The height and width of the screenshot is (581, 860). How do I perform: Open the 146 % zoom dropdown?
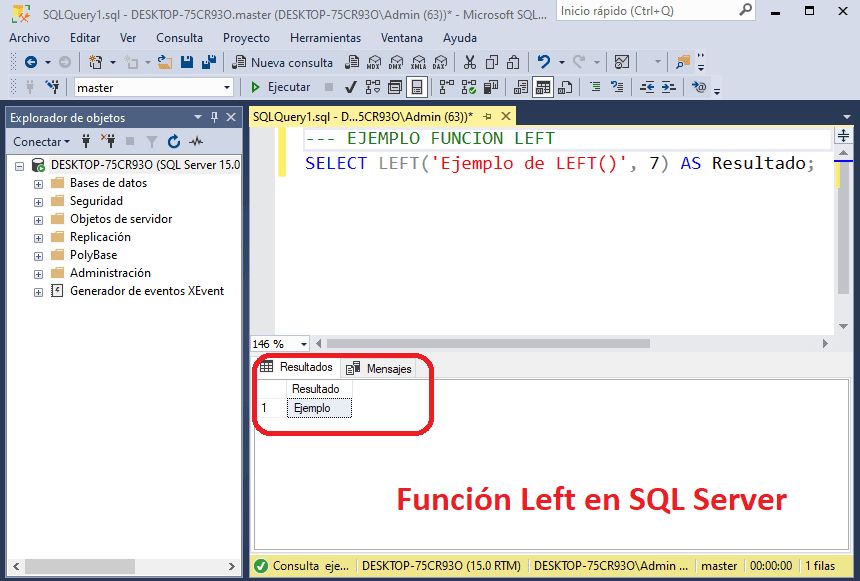coord(303,344)
